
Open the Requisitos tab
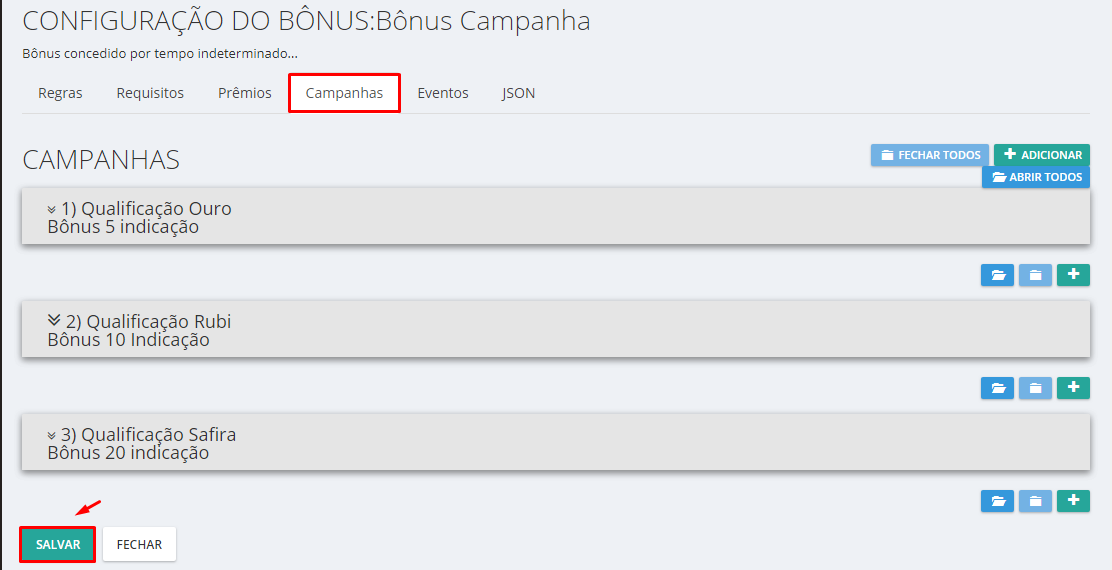tap(150, 93)
